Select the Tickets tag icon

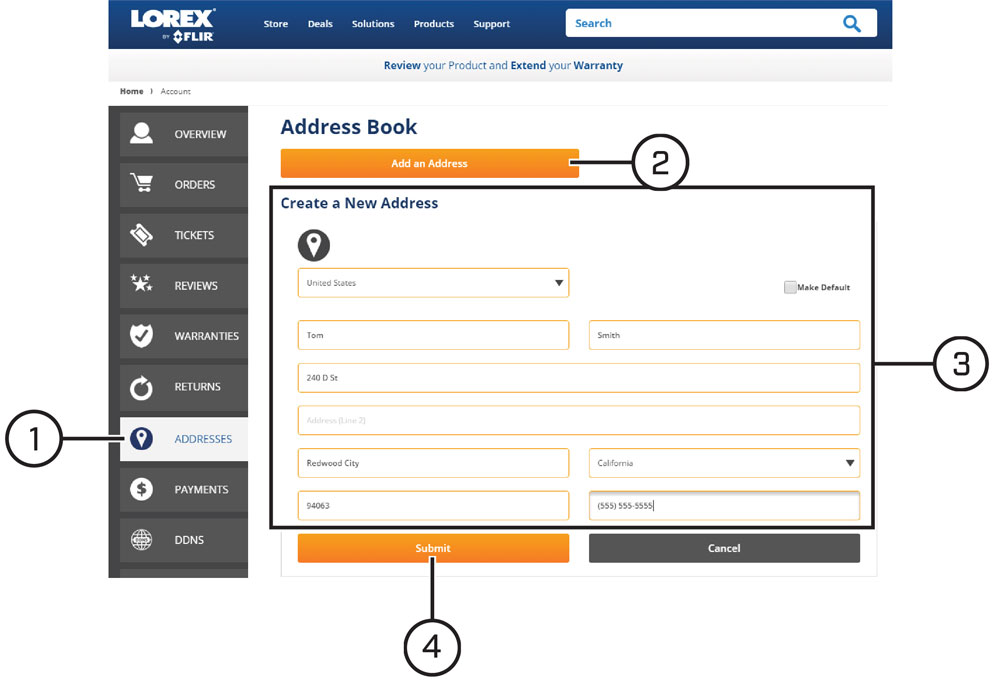click(x=141, y=235)
